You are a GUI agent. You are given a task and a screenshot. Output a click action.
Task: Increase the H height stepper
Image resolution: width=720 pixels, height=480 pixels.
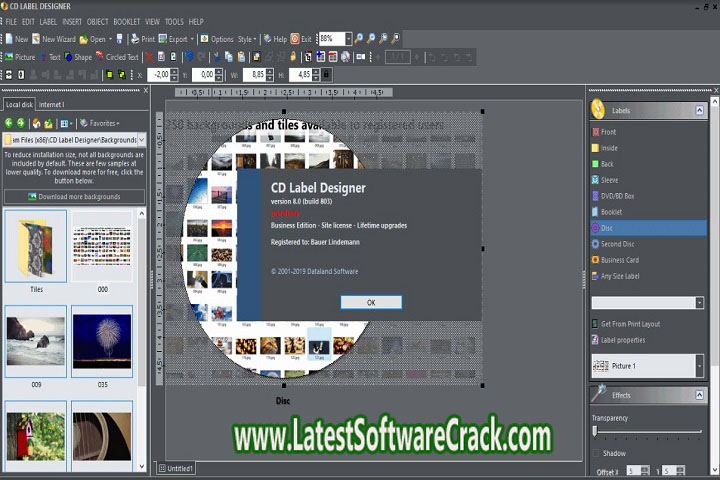pyautogui.click(x=316, y=72)
